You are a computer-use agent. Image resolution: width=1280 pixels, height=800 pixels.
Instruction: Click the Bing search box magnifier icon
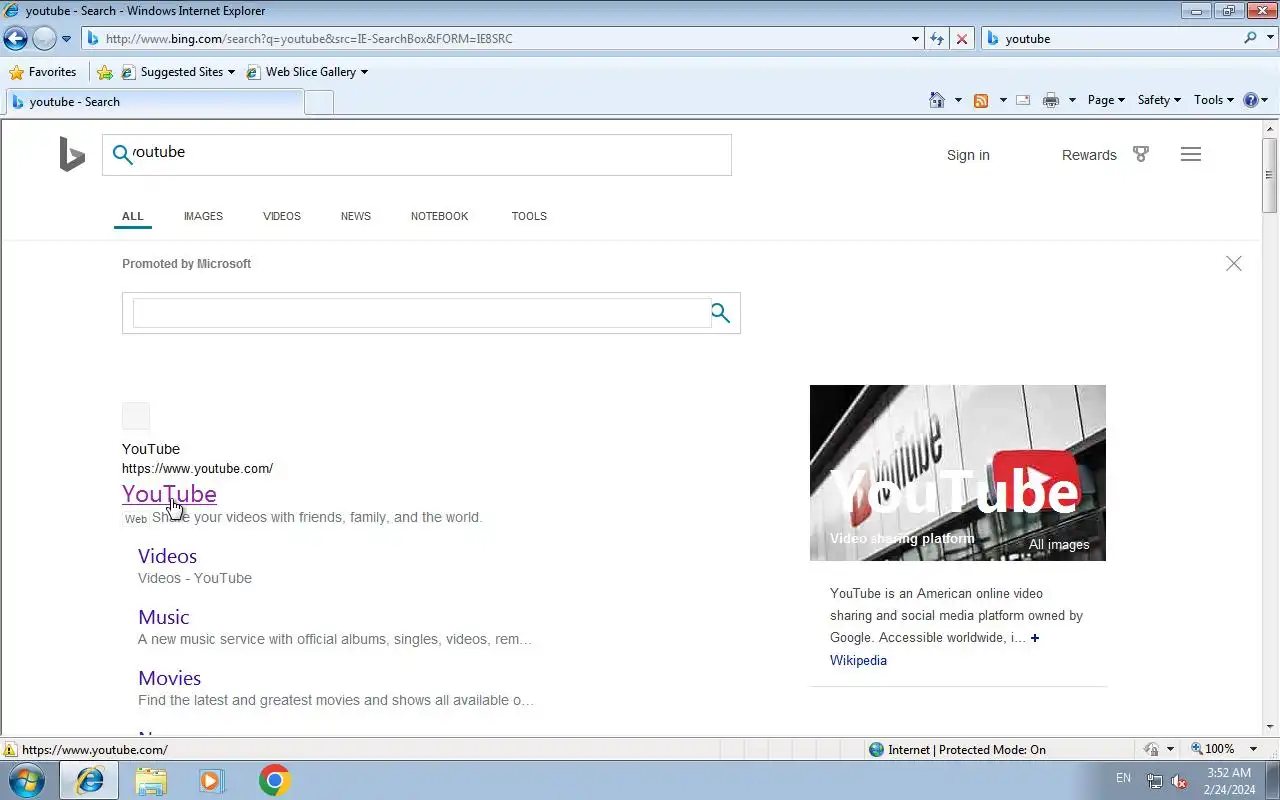pos(122,154)
